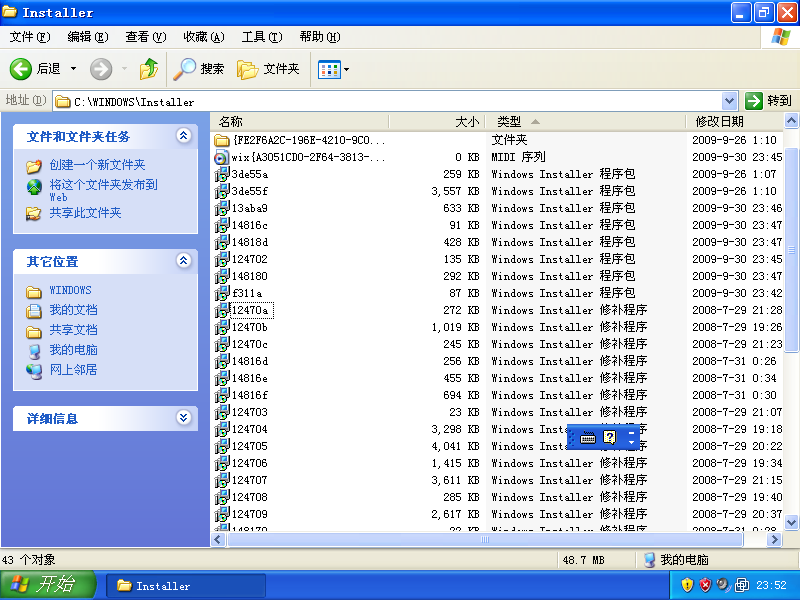The image size is (800, 600).
Task: Click the My Documents icon in sidebar
Action: point(34,310)
